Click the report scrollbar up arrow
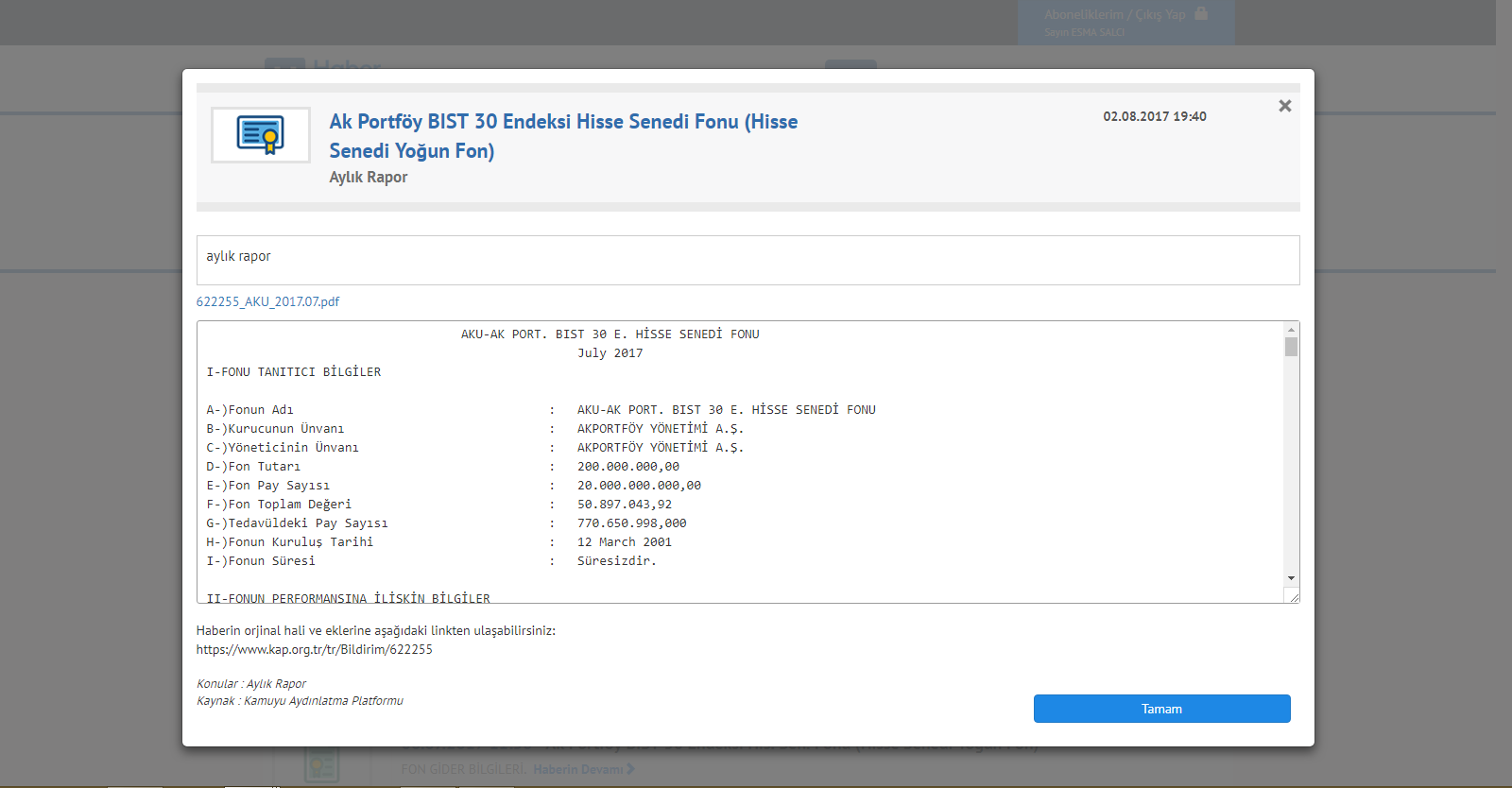Image resolution: width=1512 pixels, height=788 pixels. click(1291, 330)
